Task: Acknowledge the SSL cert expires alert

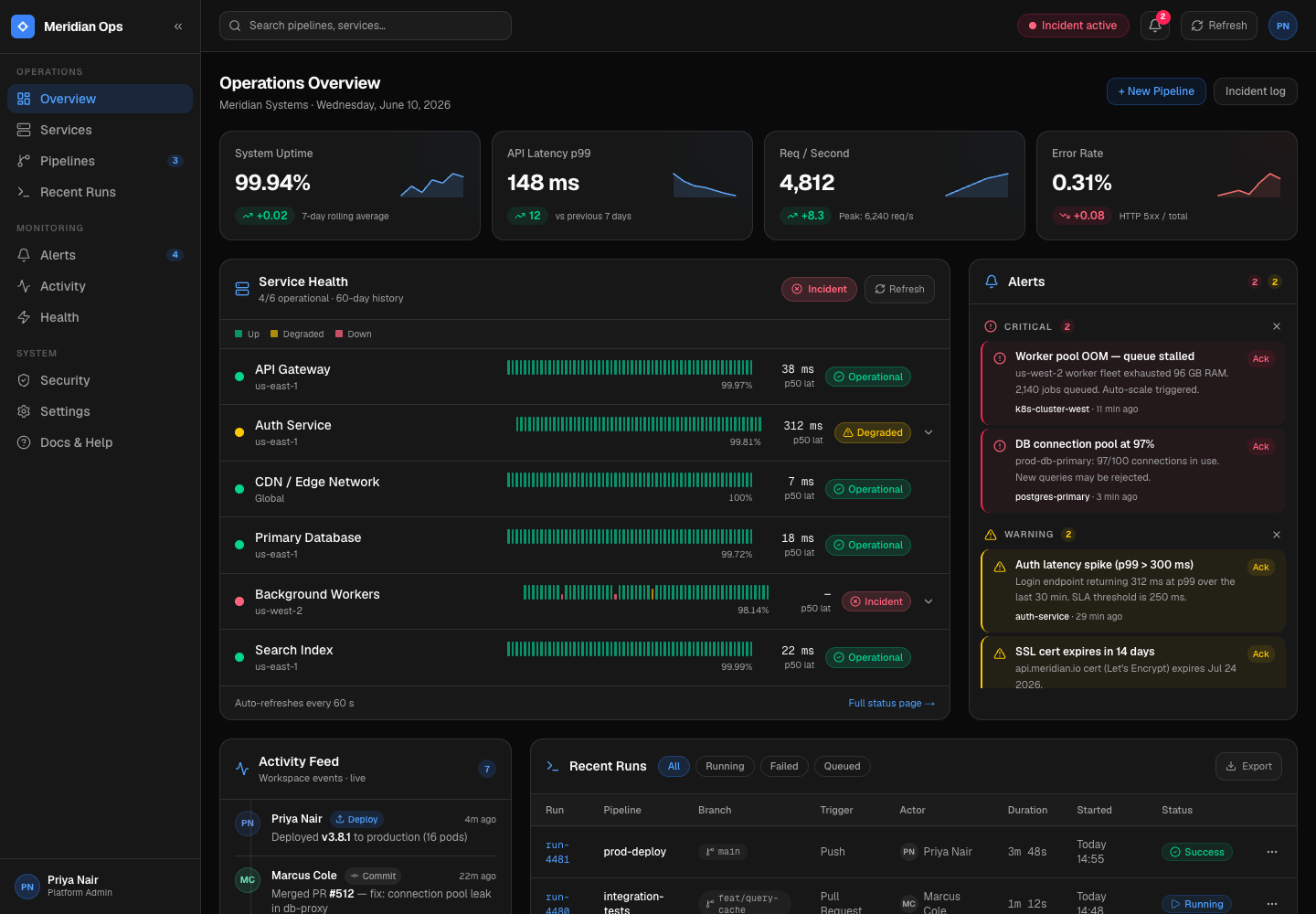Action: click(1261, 654)
